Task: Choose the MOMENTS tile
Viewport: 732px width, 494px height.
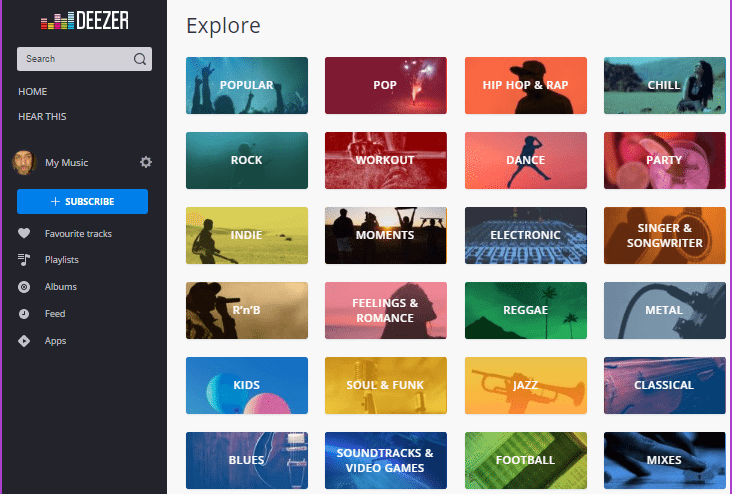Action: [x=386, y=235]
